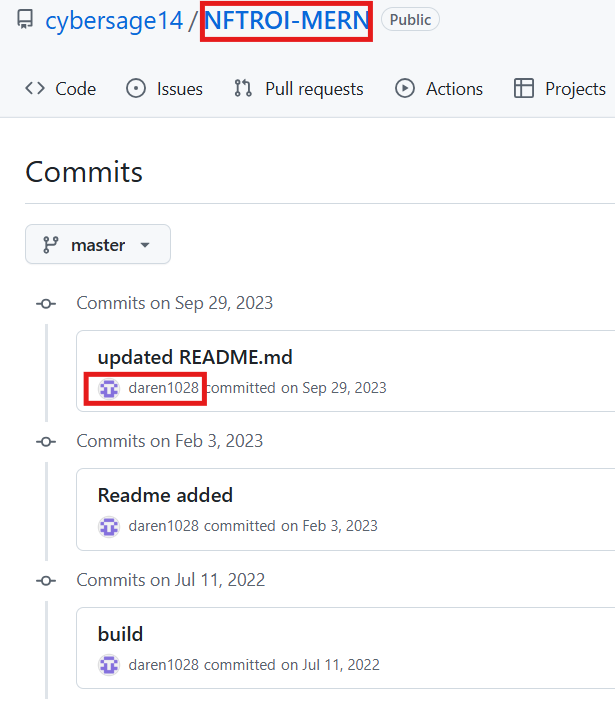Click daren1028 avatar on Readme added commit
Image resolution: width=615 pixels, height=705 pixels.
tap(109, 526)
